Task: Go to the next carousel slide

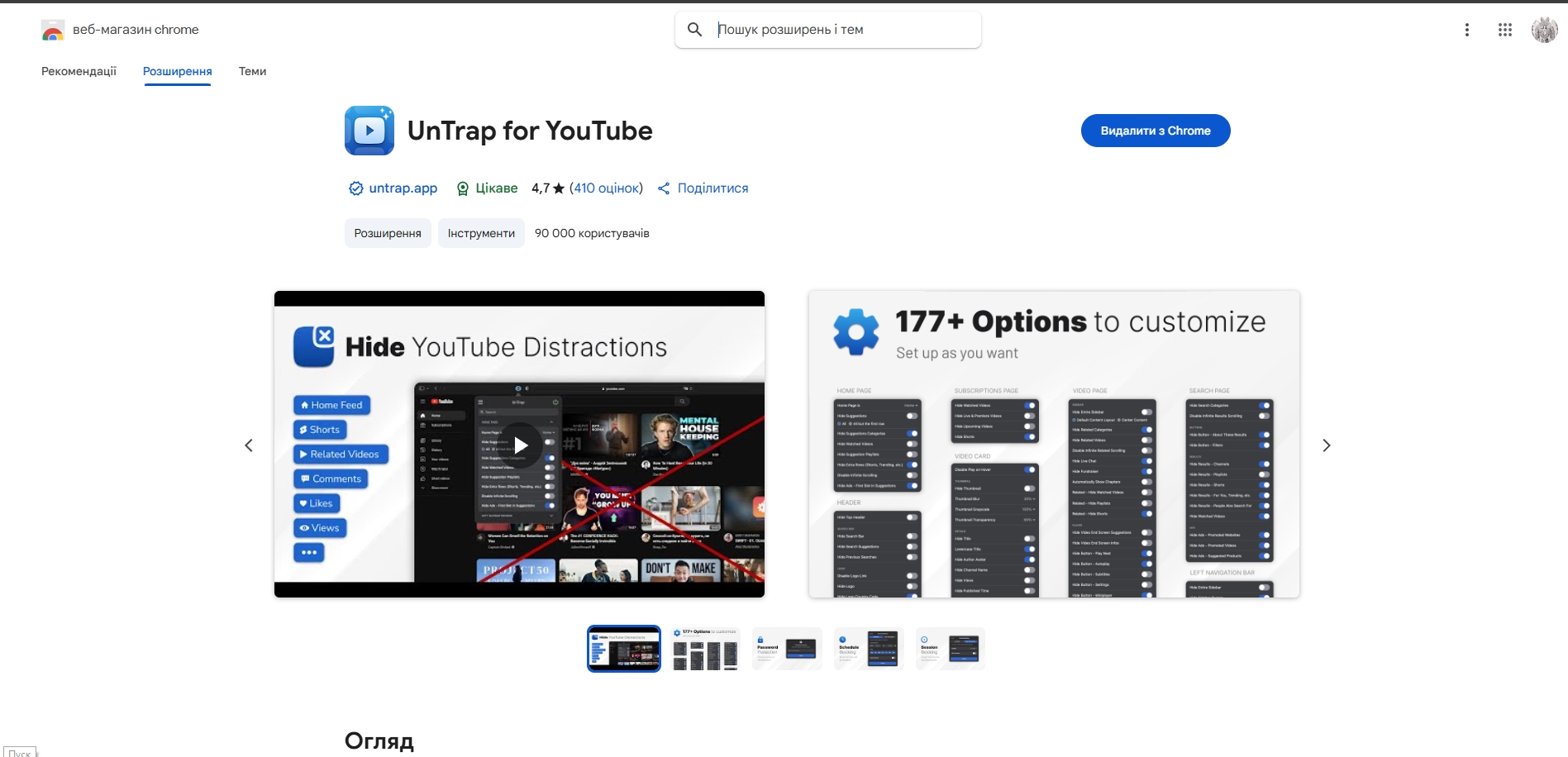Action: tap(1326, 445)
